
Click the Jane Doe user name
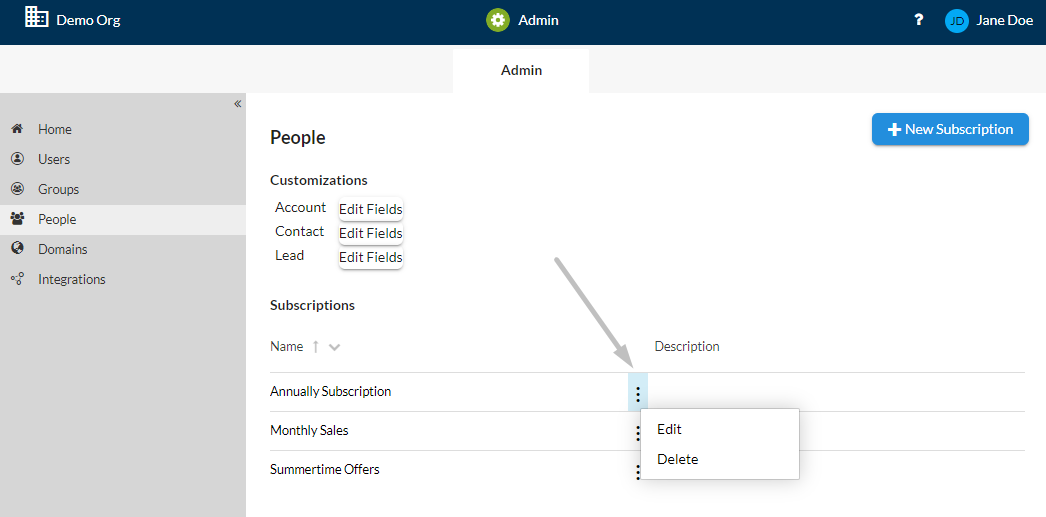[x=1005, y=21]
